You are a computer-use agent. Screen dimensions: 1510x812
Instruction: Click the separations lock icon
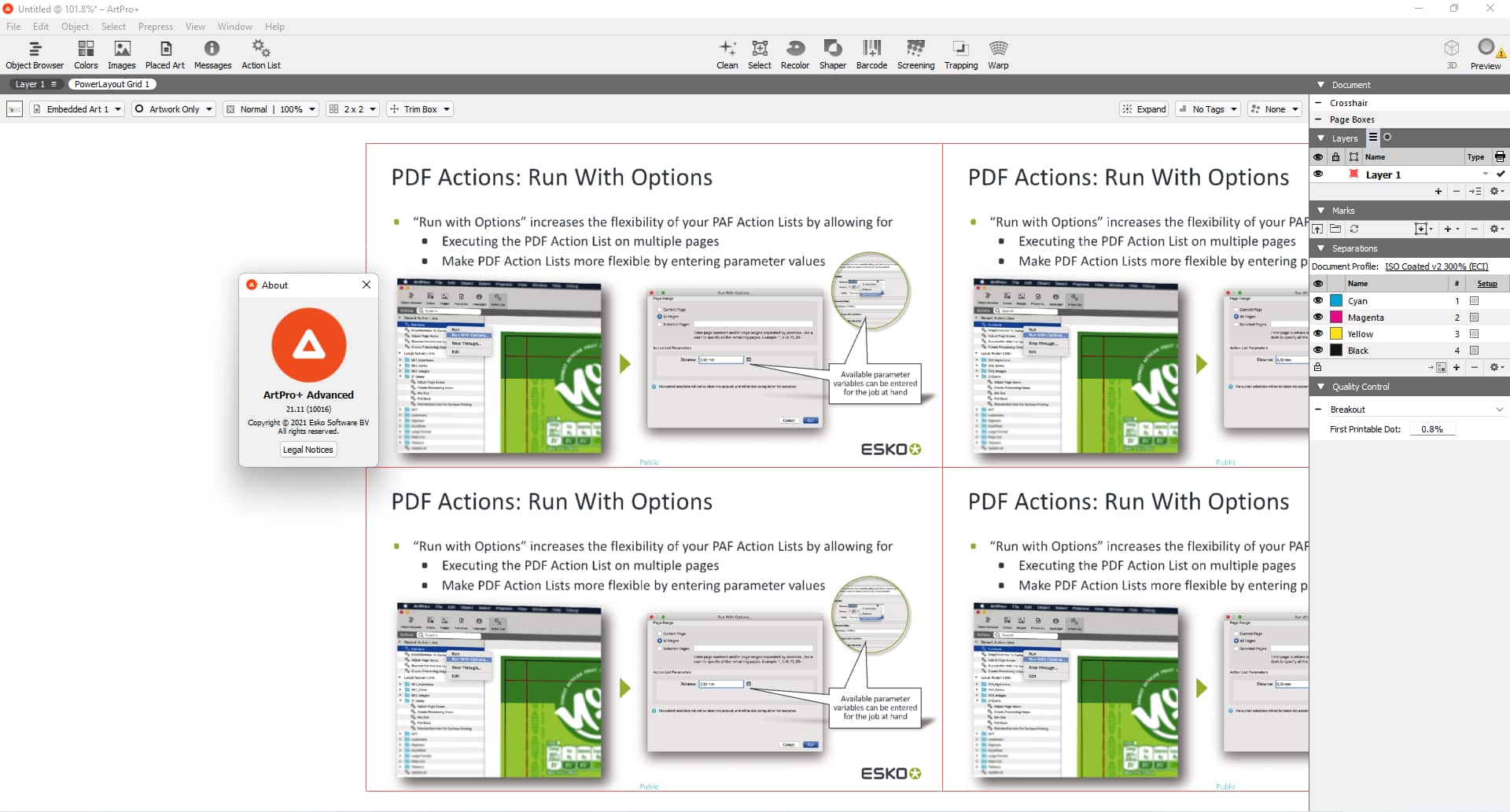pos(1317,367)
